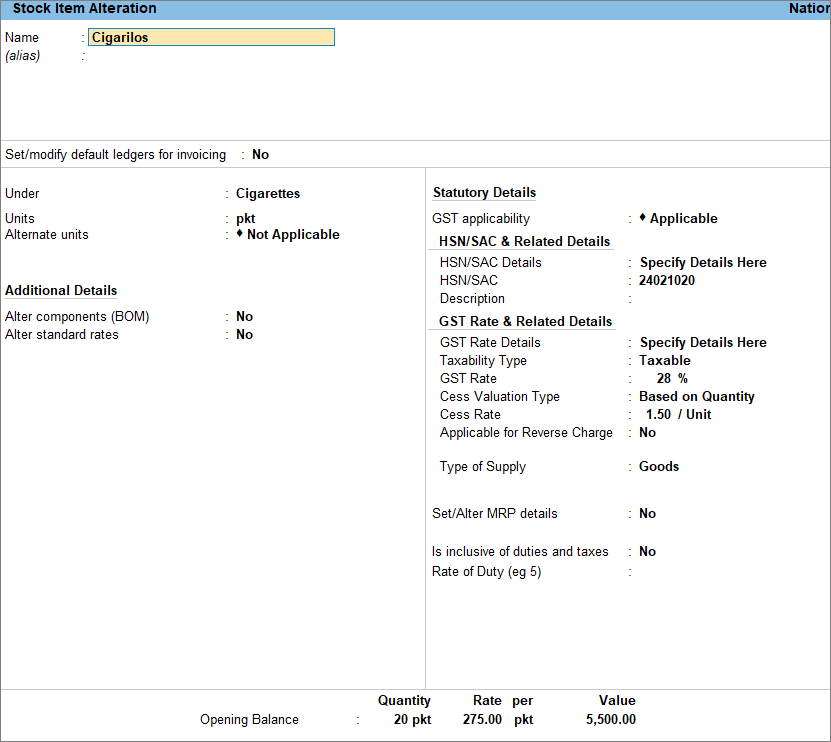Click Opening Balance quantity 20 pkt
This screenshot has width=831, height=742.
(x=412, y=720)
